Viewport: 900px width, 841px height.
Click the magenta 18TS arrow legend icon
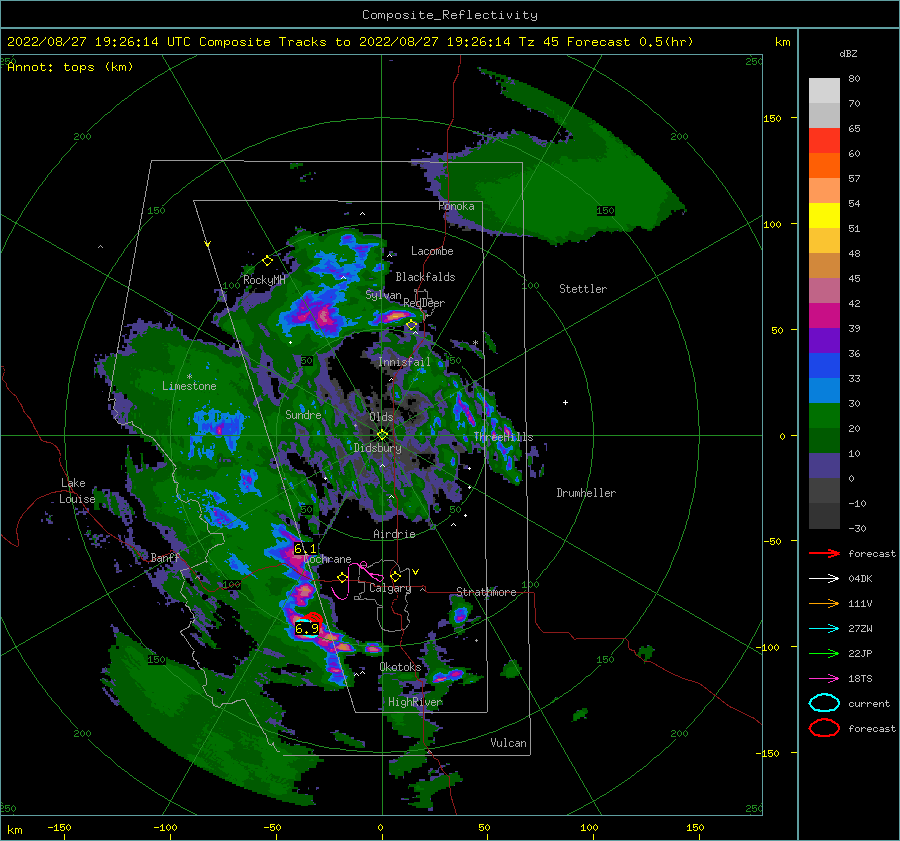824,679
